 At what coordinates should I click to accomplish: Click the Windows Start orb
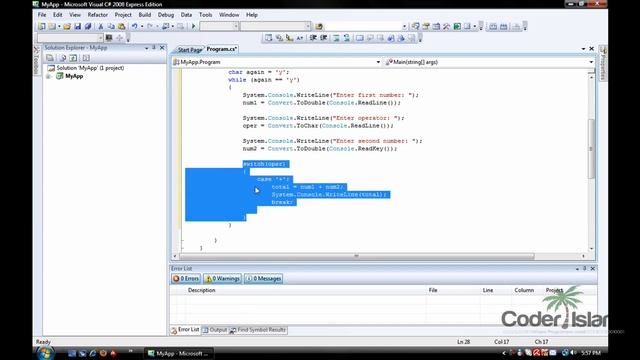coord(46,353)
